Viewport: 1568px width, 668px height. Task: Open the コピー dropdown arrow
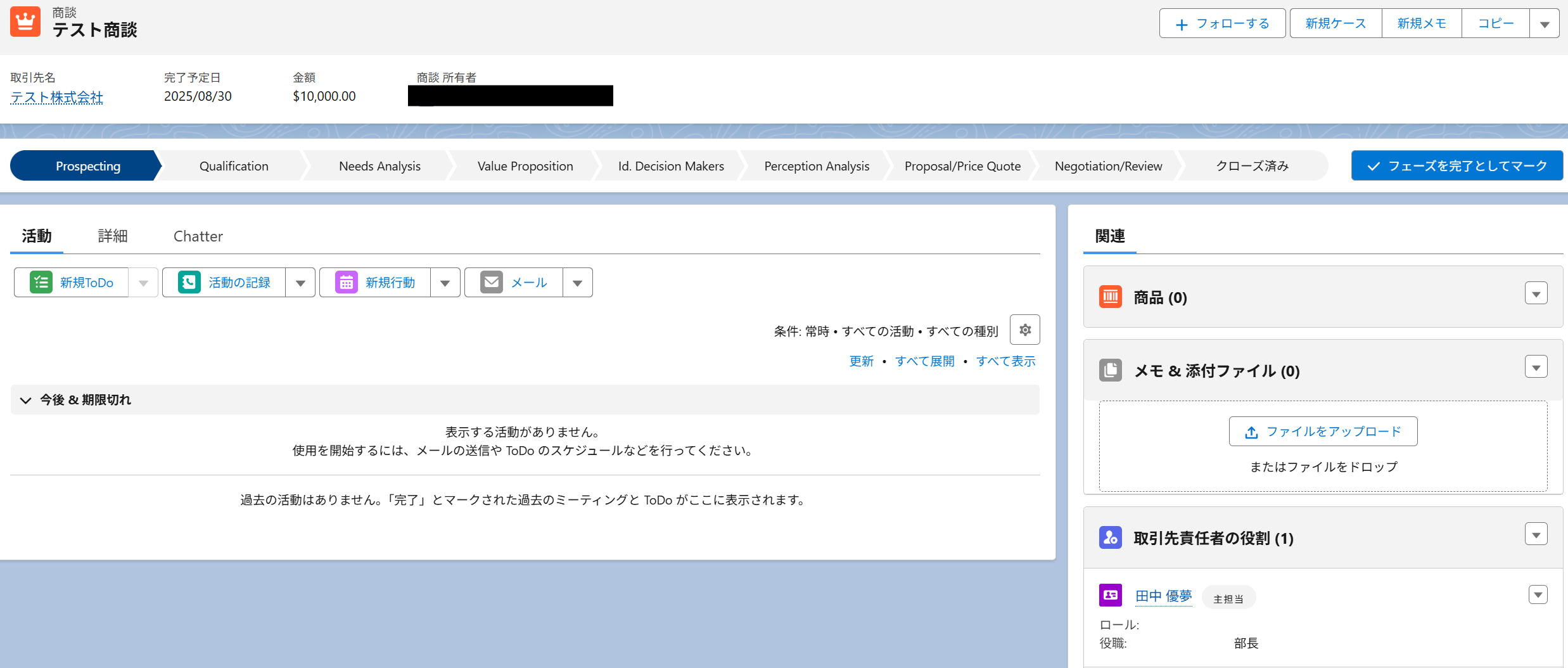pyautogui.click(x=1544, y=23)
